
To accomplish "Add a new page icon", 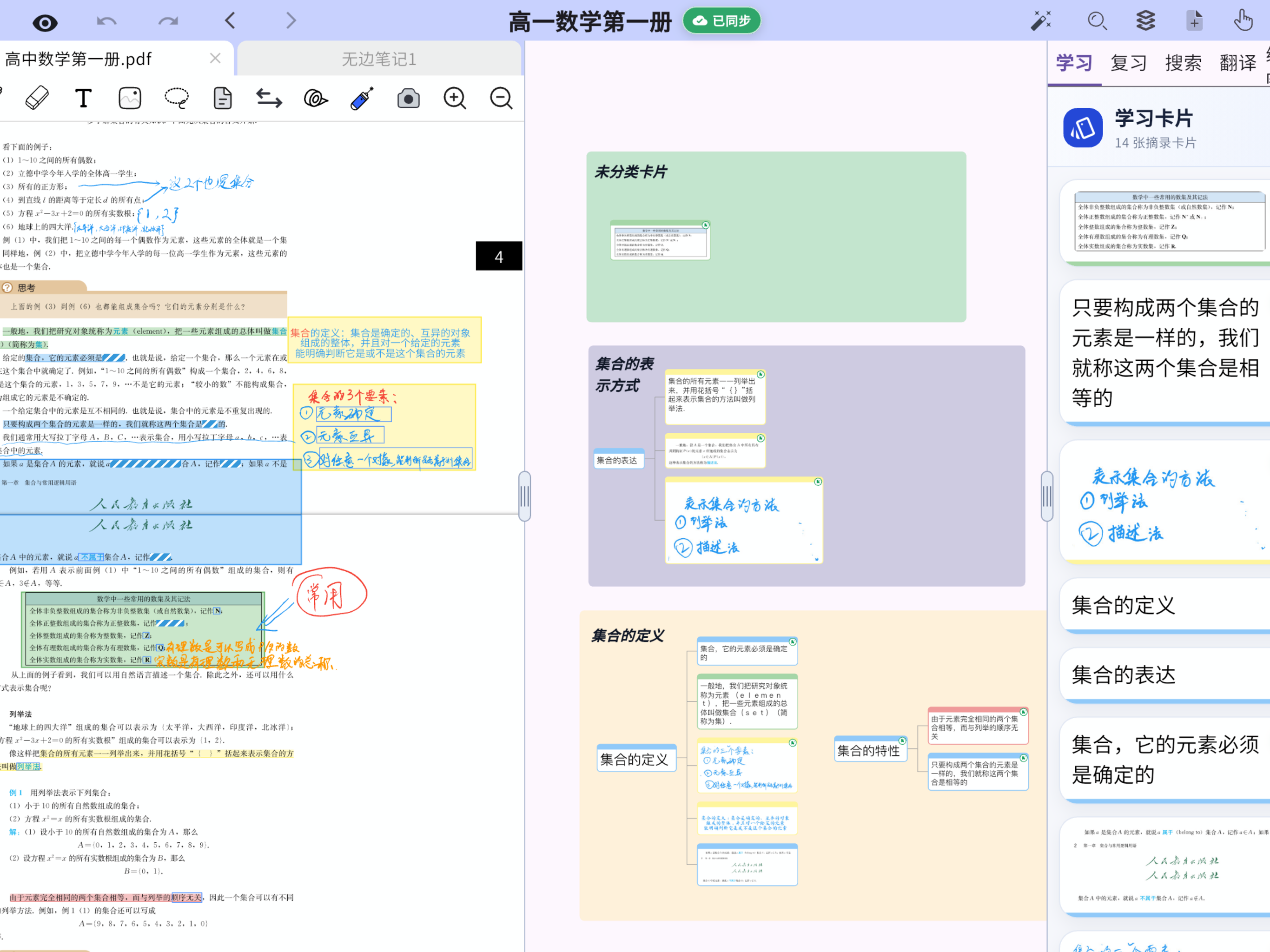I will click(1194, 20).
